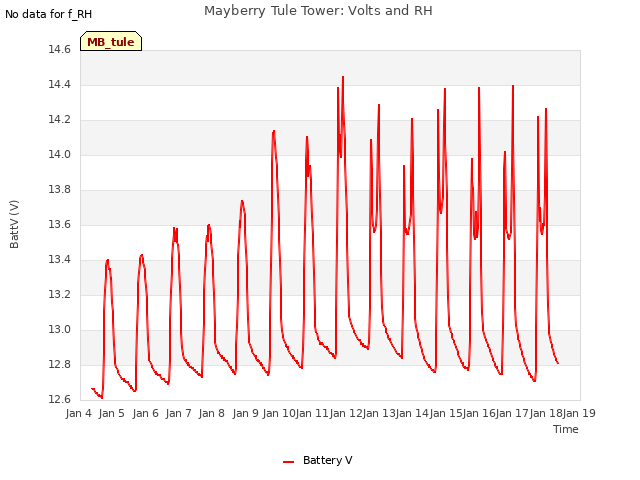
Task: Click the Jan 19 x-axis label
Action: [579, 413]
